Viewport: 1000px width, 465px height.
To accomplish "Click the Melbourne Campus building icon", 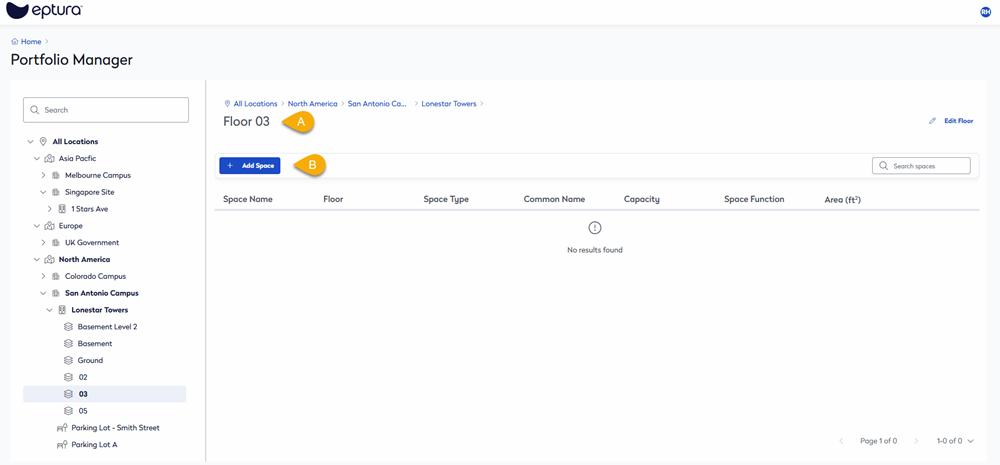I will (x=55, y=175).
